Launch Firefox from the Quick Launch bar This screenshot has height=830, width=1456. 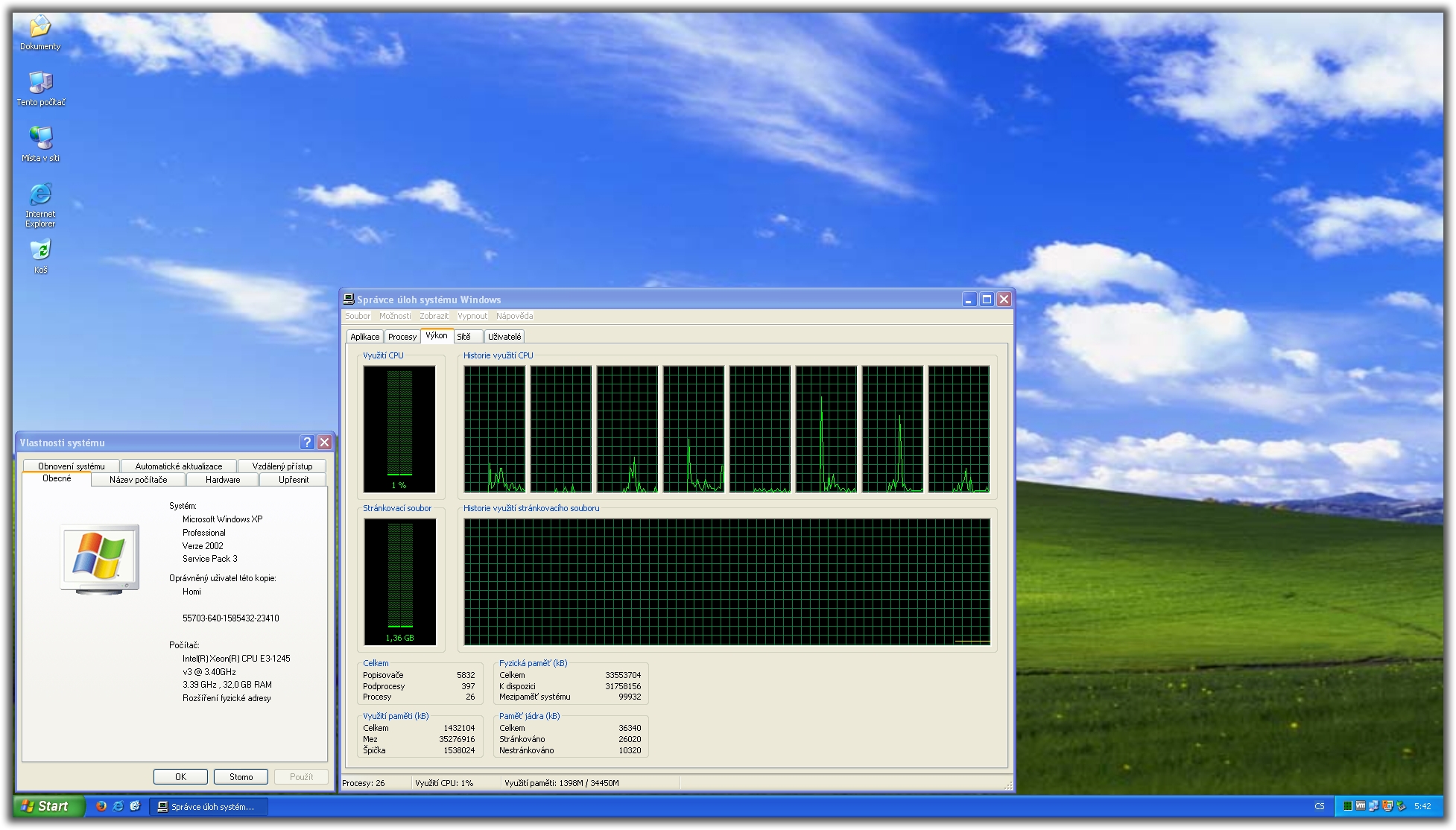(x=101, y=806)
